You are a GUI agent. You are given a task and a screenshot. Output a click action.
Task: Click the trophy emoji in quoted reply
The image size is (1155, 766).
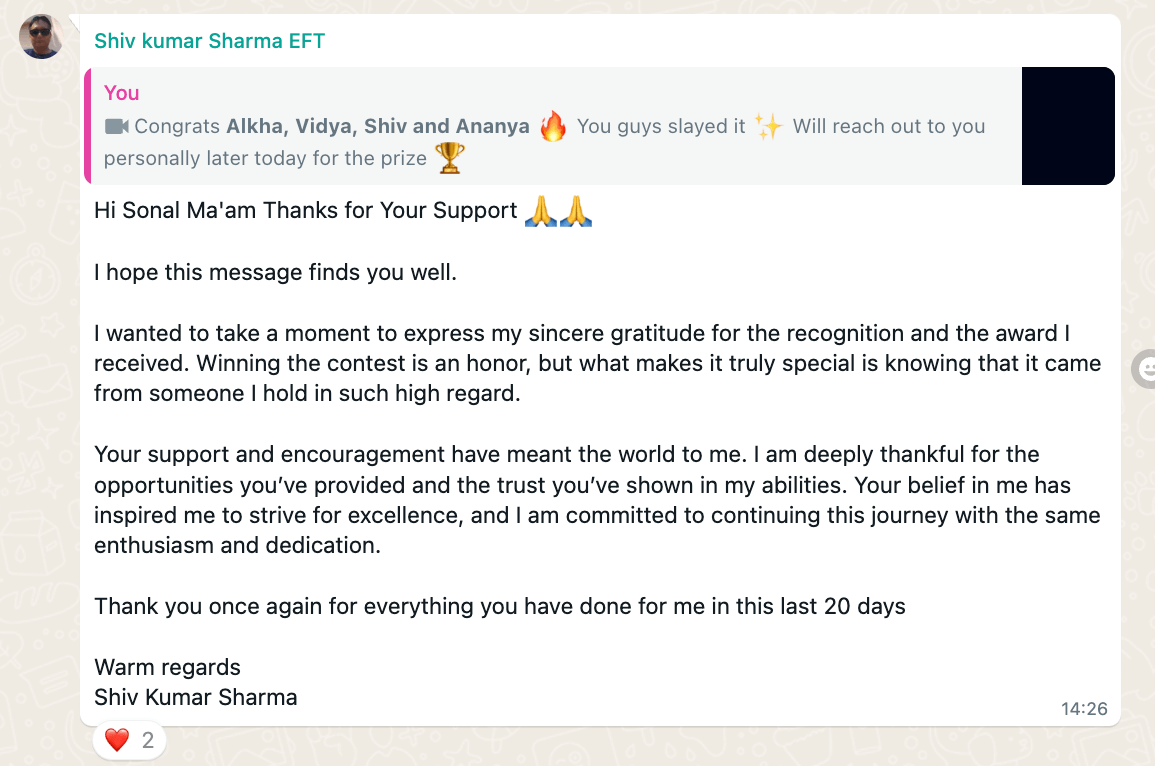click(449, 158)
